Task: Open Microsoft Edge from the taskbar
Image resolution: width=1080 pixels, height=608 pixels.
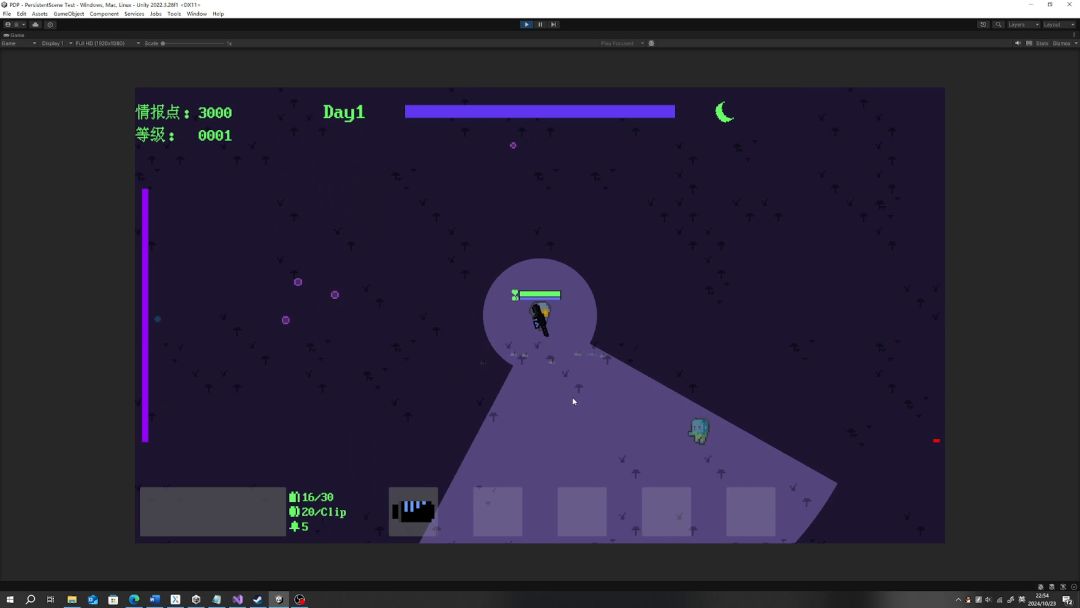Action: tap(134, 599)
